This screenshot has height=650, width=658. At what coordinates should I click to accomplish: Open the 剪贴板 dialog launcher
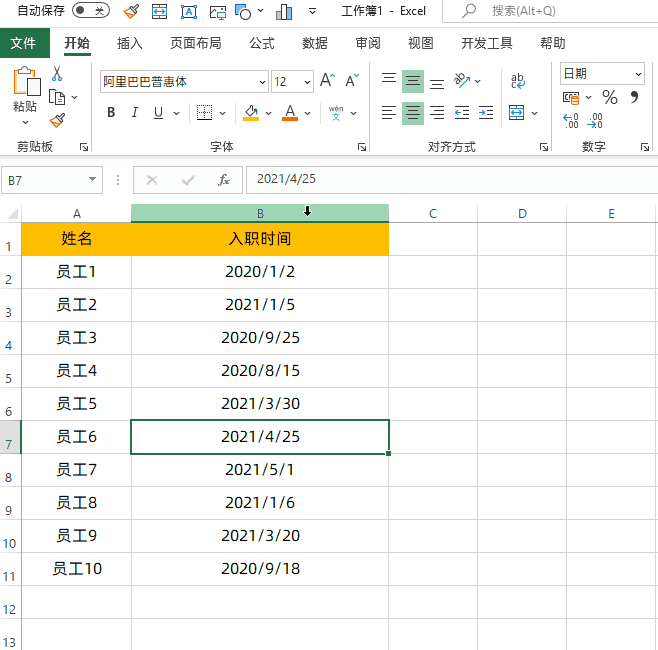[x=84, y=147]
